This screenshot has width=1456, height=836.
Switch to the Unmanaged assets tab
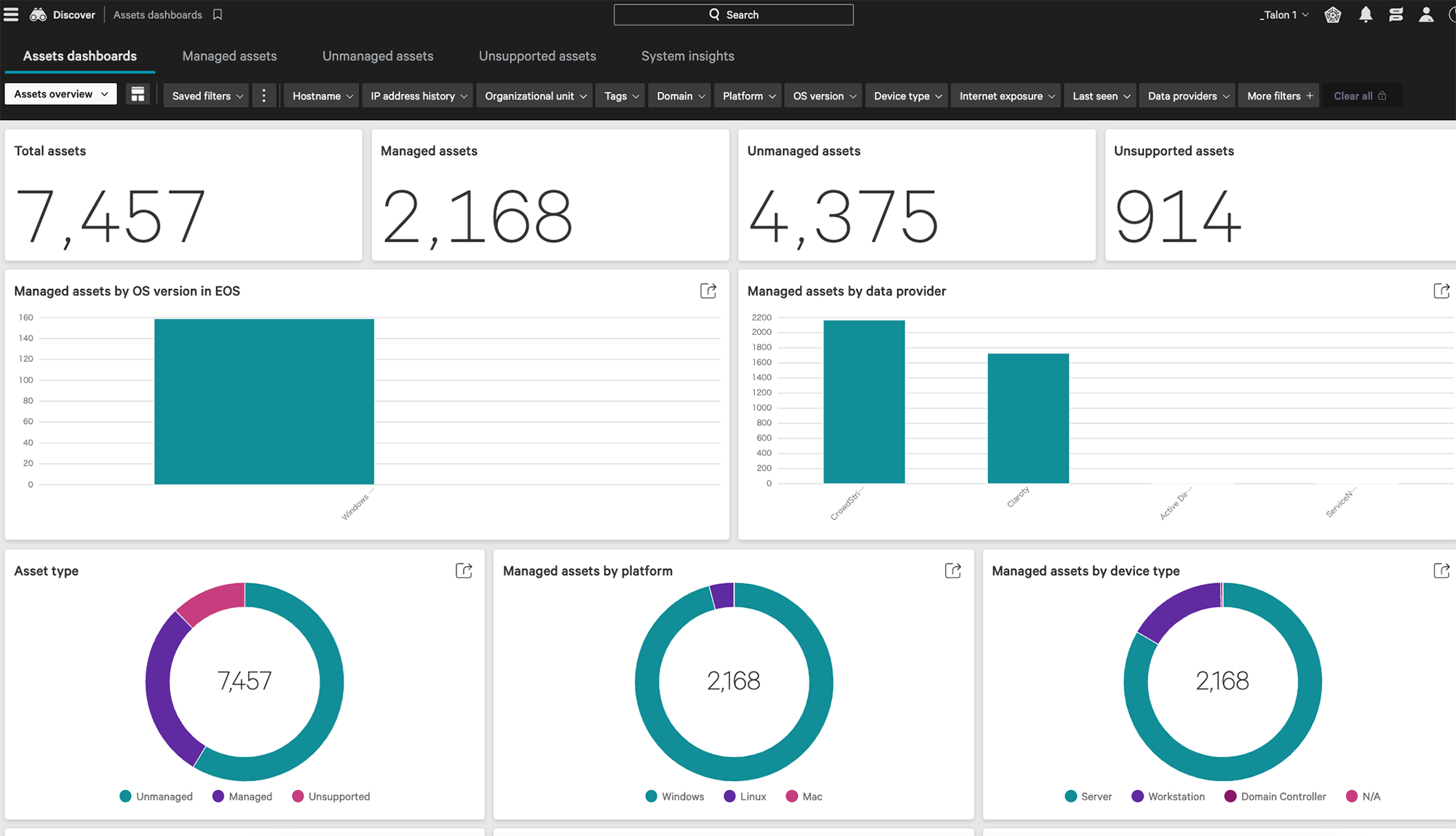[377, 56]
